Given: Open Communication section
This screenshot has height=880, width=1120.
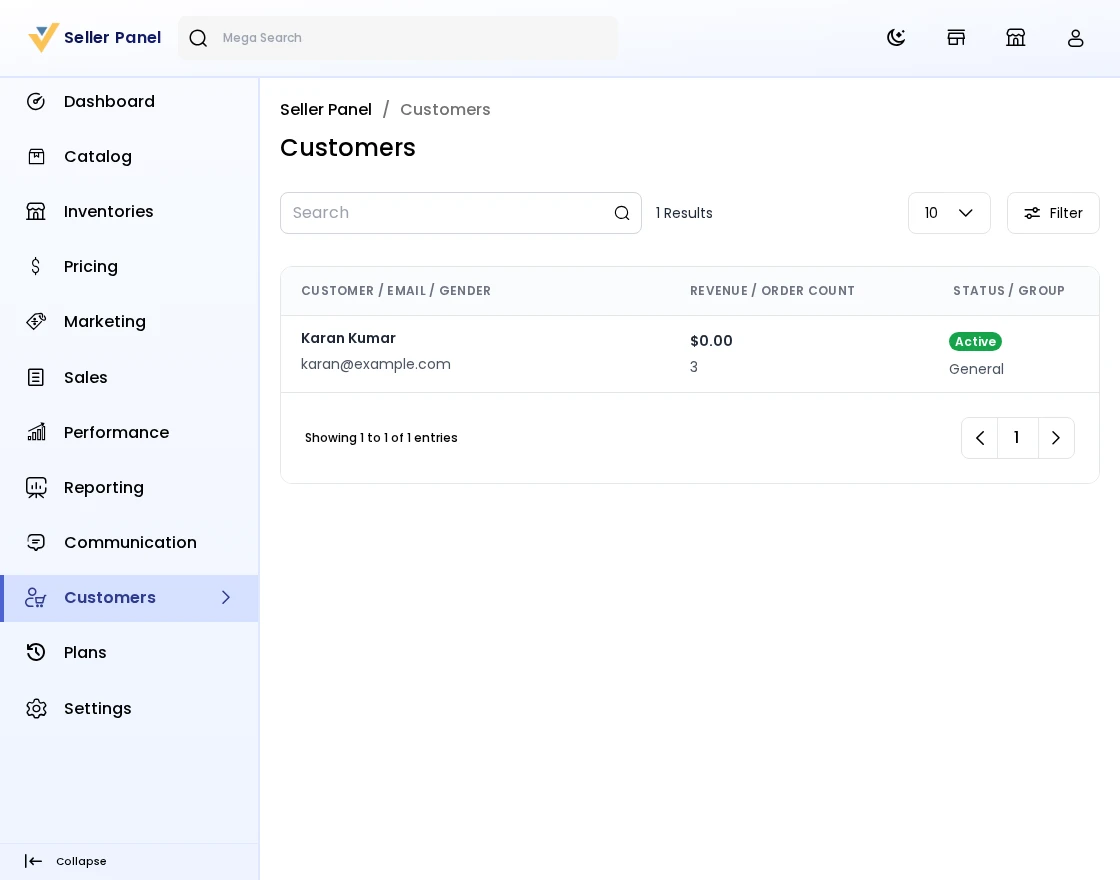Looking at the screenshot, I should [x=129, y=542].
